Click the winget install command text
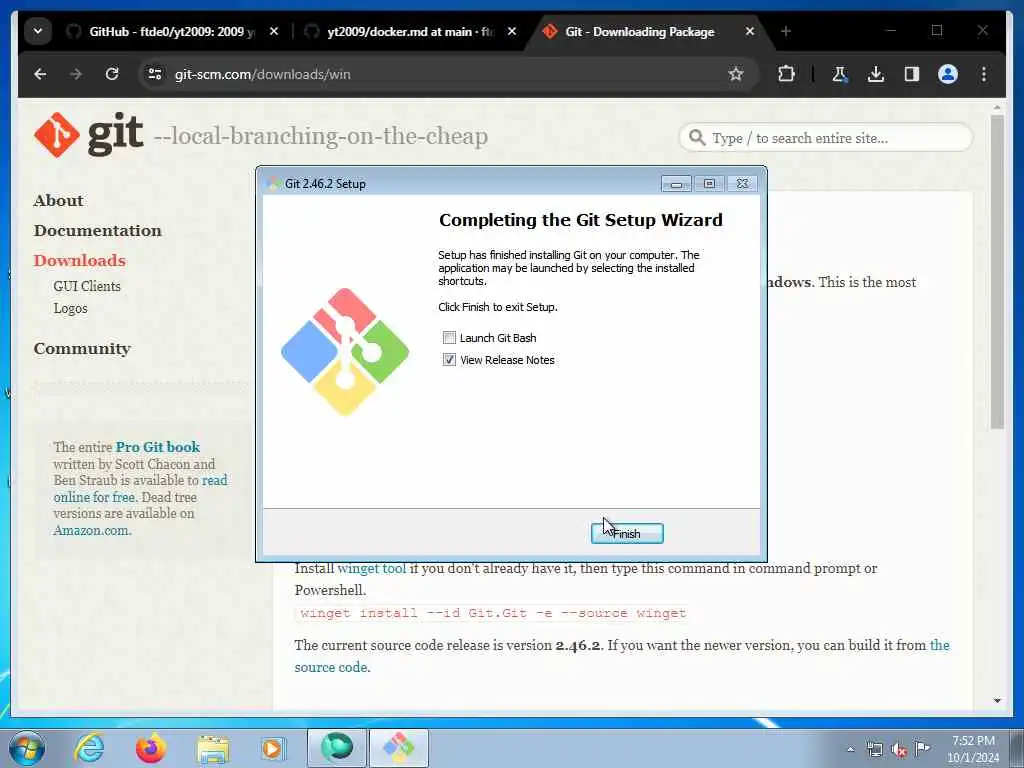The width and height of the screenshot is (1024, 768). (493, 613)
